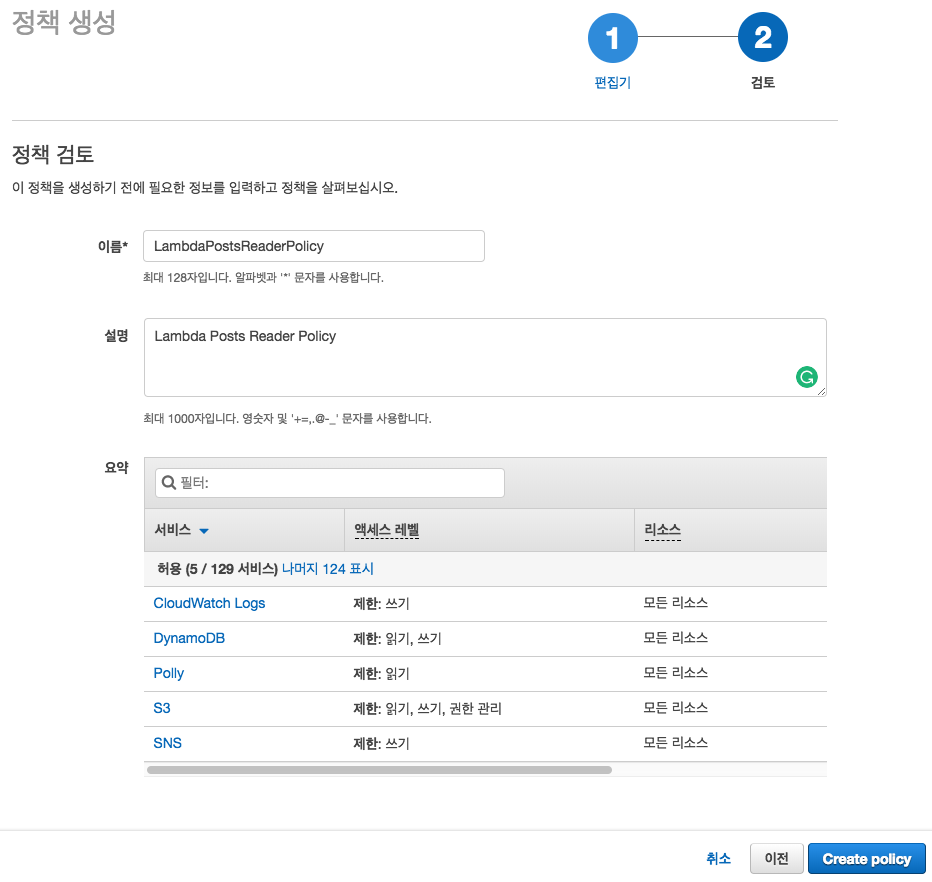
Task: Click CloudWatch Logs access level 제한: 쓰기
Action: coord(382,603)
